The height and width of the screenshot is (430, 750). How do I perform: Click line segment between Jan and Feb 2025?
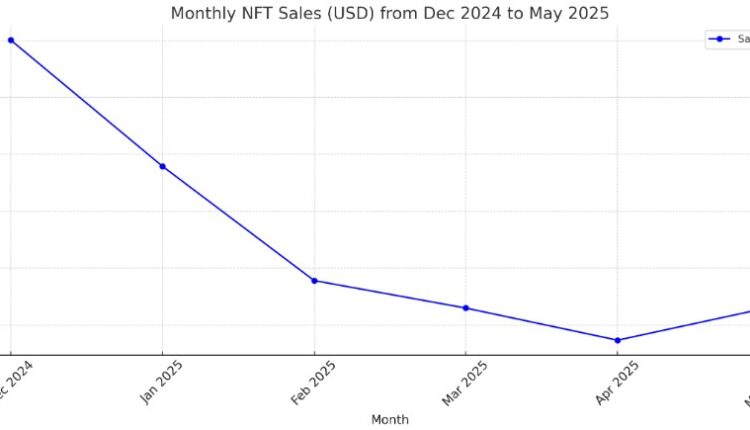click(x=238, y=223)
